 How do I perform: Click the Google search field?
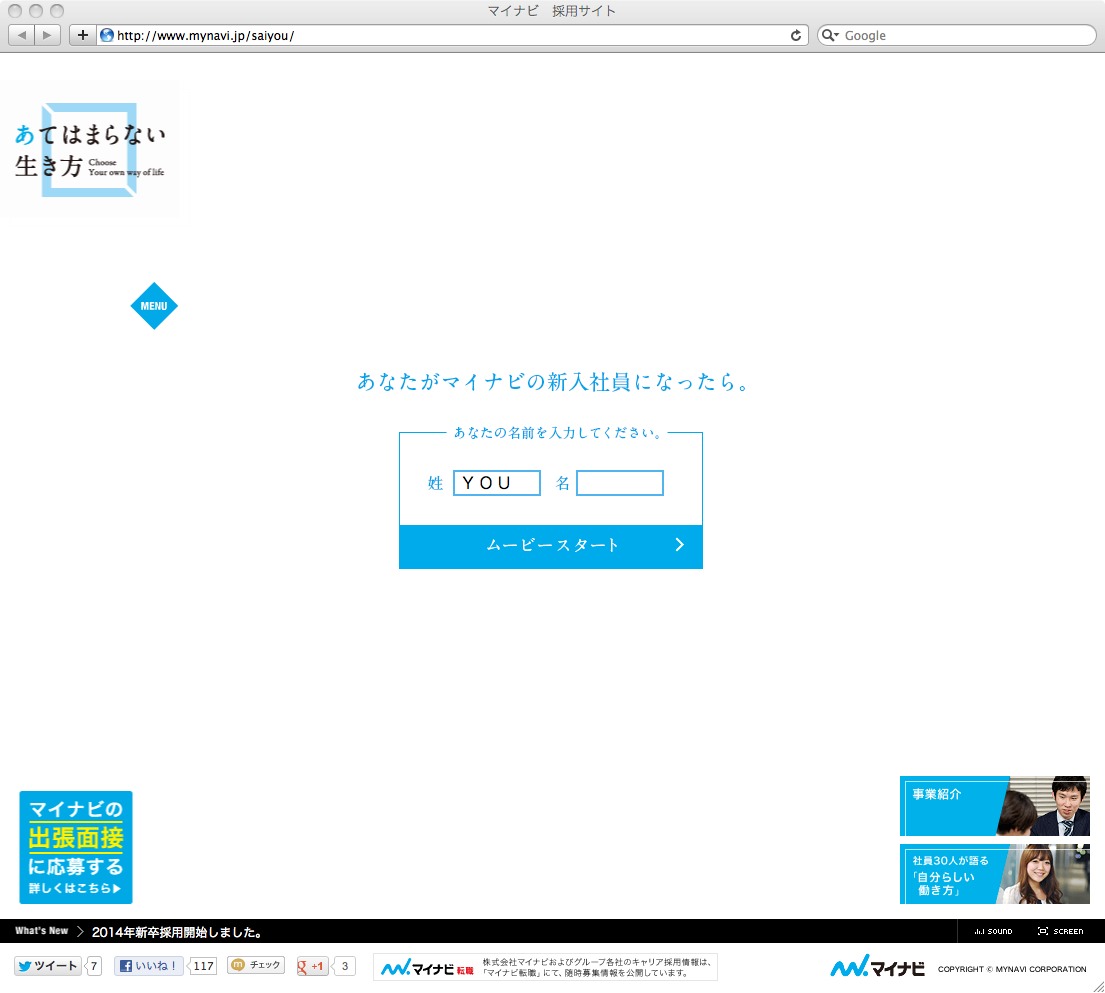click(x=956, y=35)
